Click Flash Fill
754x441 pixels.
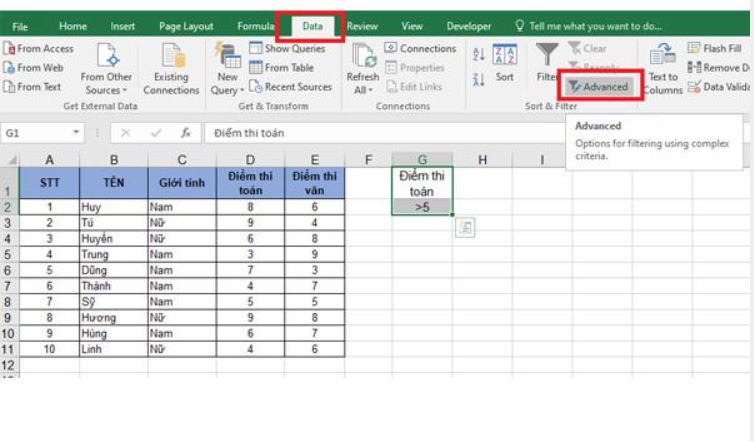[x=715, y=48]
